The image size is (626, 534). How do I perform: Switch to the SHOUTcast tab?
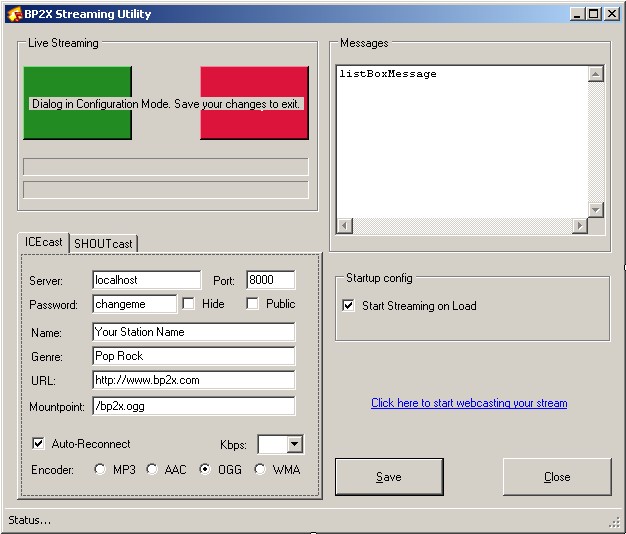click(x=103, y=243)
